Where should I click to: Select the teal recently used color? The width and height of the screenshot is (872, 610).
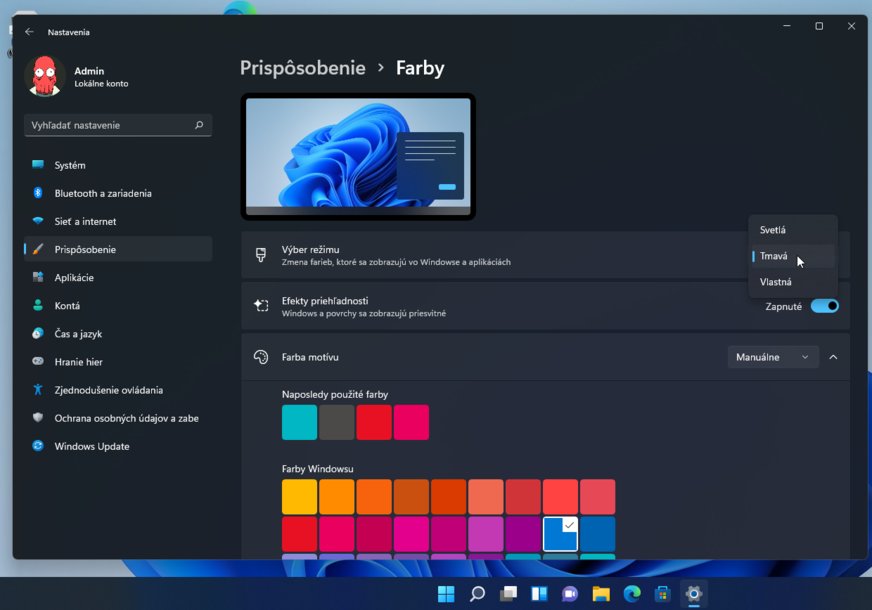(299, 422)
